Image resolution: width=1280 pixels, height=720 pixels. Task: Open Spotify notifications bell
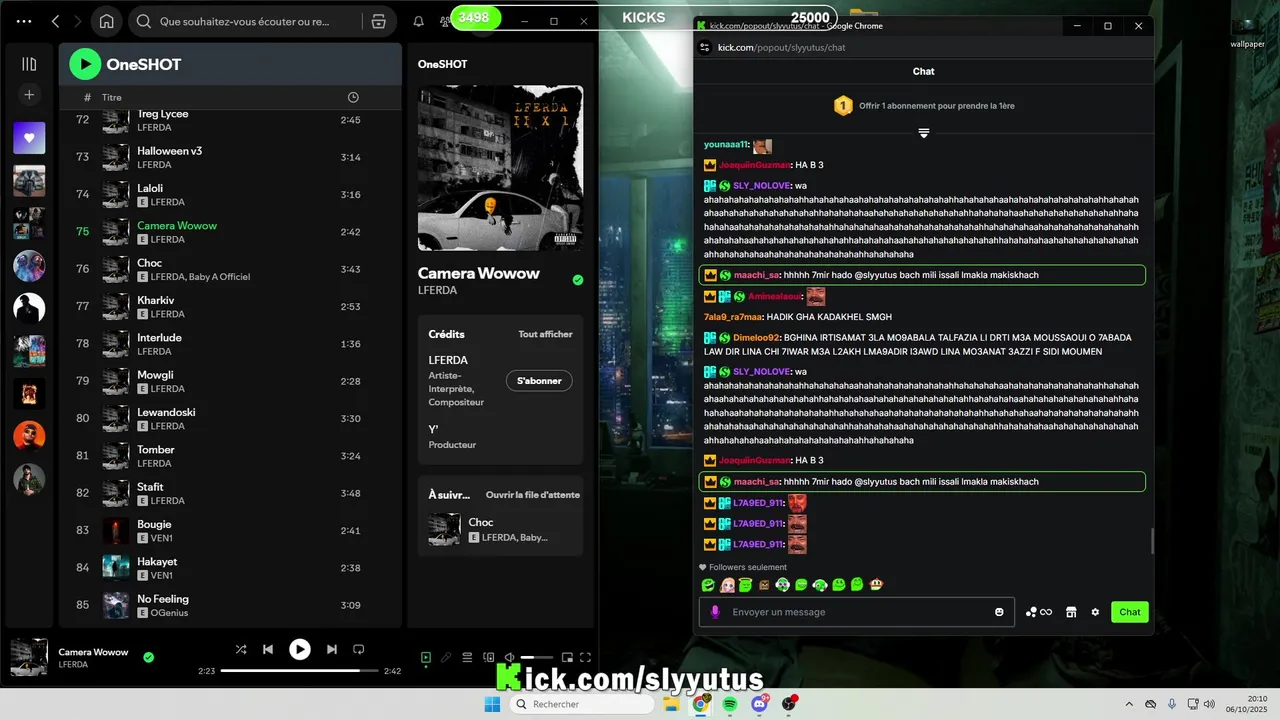tap(418, 21)
